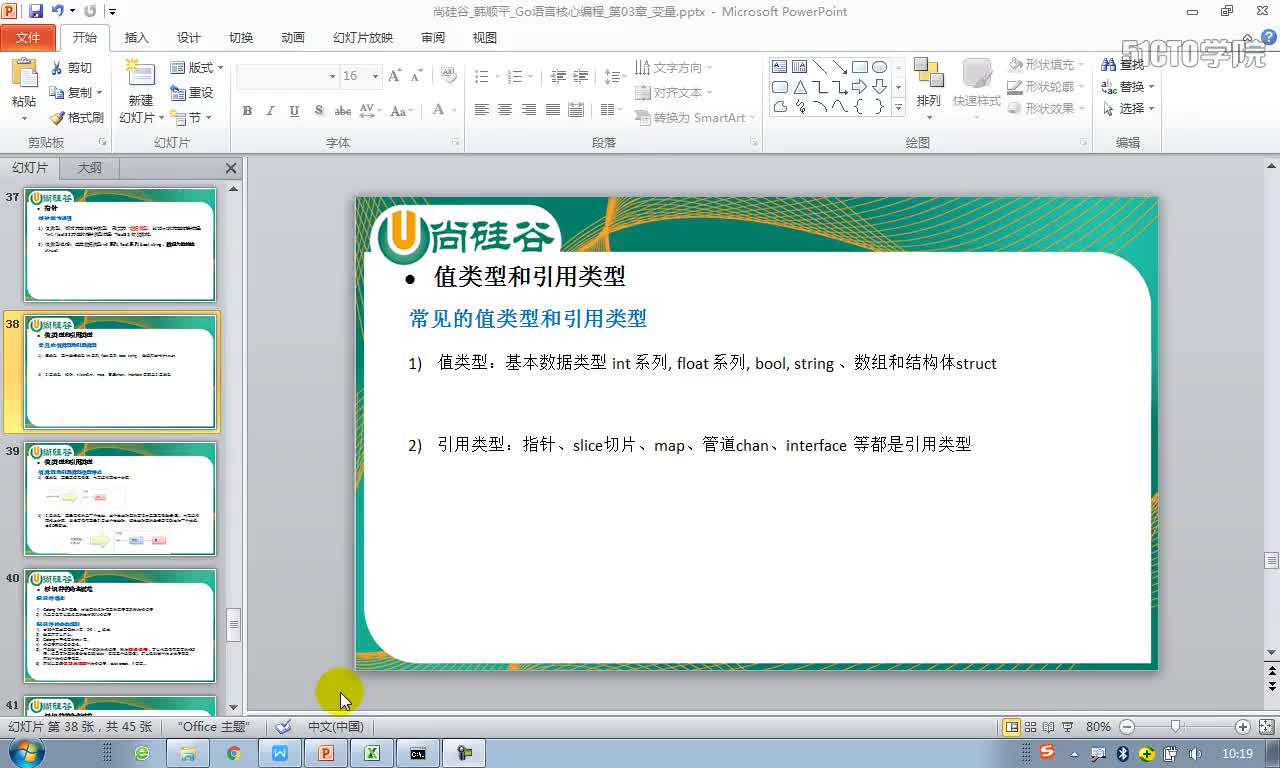1280x768 pixels.
Task: Click the New Slide (新建幻灯片) icon
Action: coord(140,75)
